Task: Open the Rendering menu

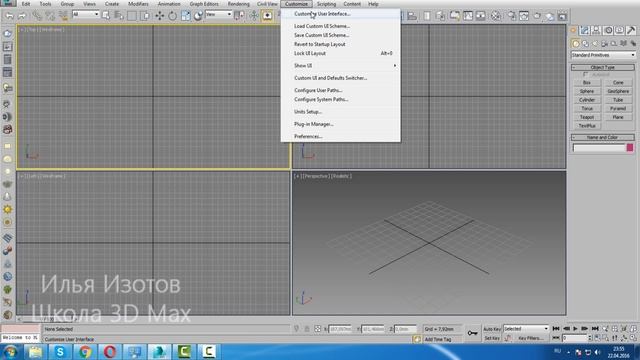Action: (238, 4)
